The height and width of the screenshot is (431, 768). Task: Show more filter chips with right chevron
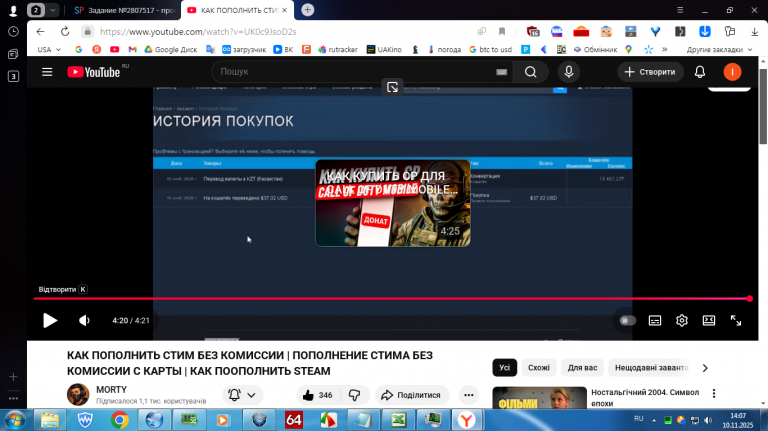click(705, 368)
